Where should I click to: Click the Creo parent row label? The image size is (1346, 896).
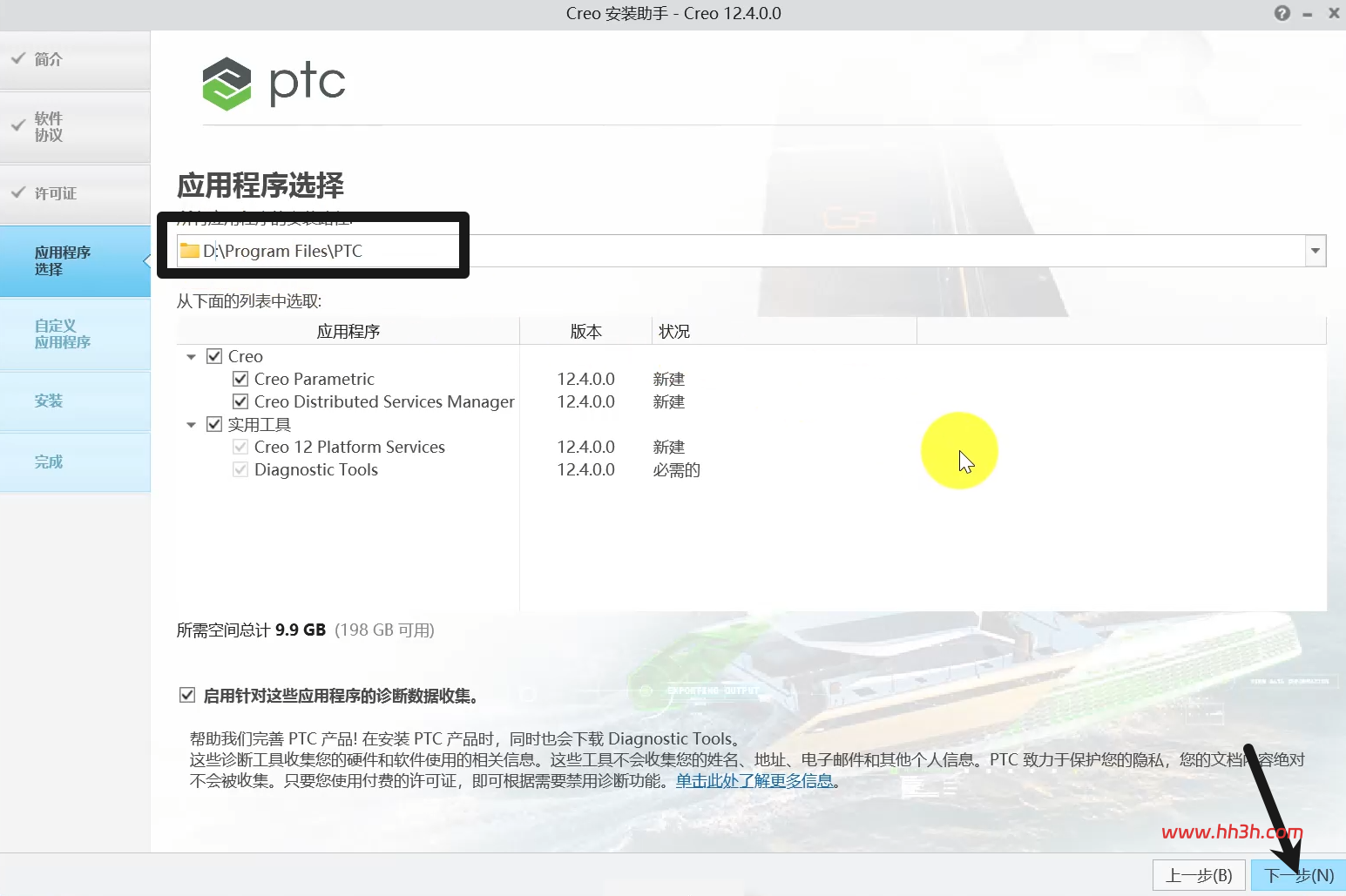pyautogui.click(x=246, y=356)
